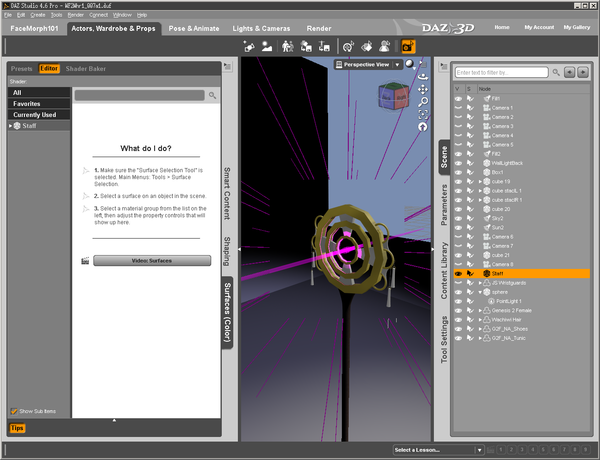Image resolution: width=600 pixels, height=460 pixels.
Task: Expand the cube stacIL 1 node
Action: (480, 191)
